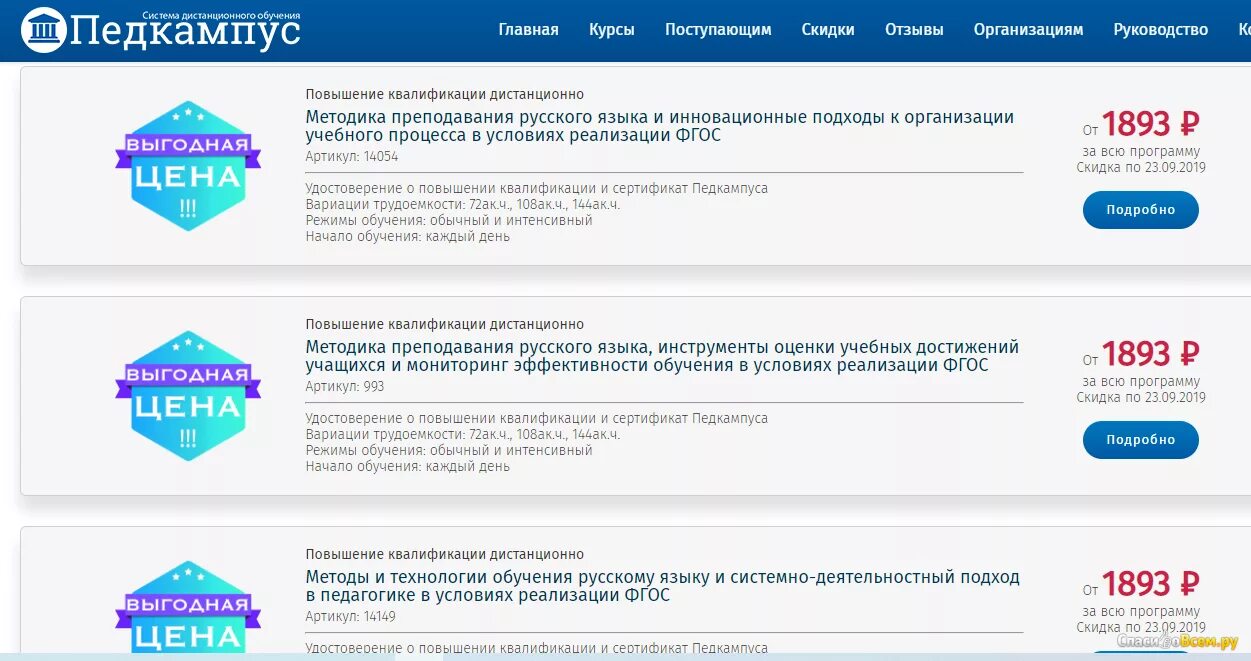Click 'Начало обучения: каждый день' in article 993 card

(x=408, y=467)
